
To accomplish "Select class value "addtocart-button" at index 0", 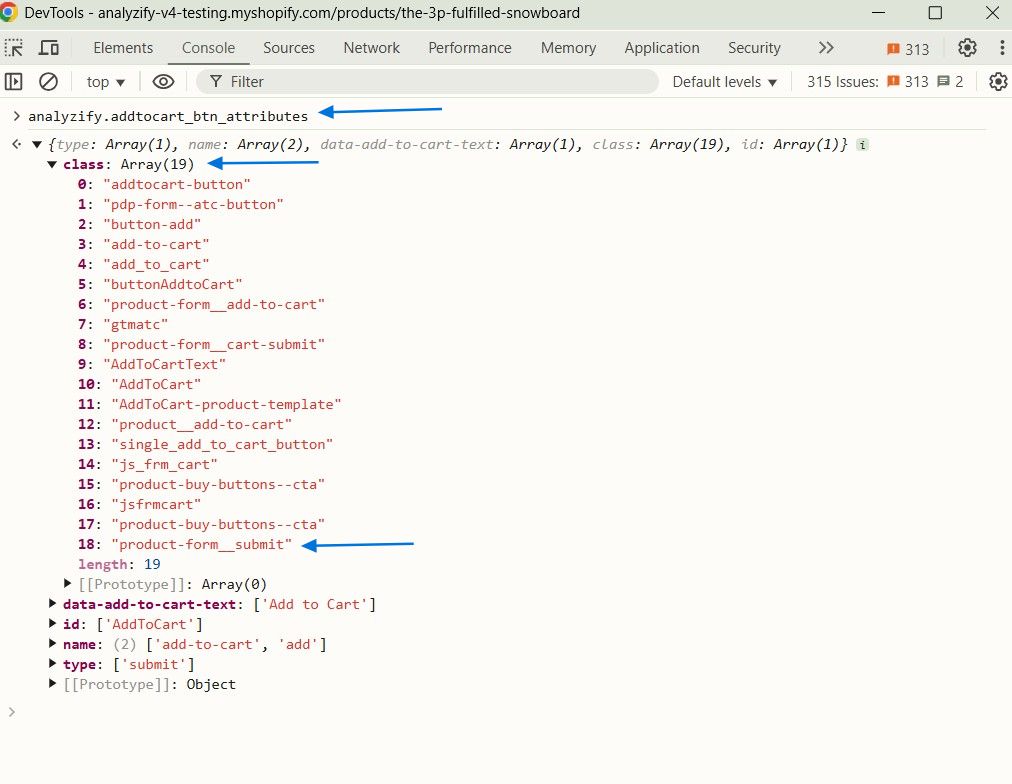I will coord(177,185).
